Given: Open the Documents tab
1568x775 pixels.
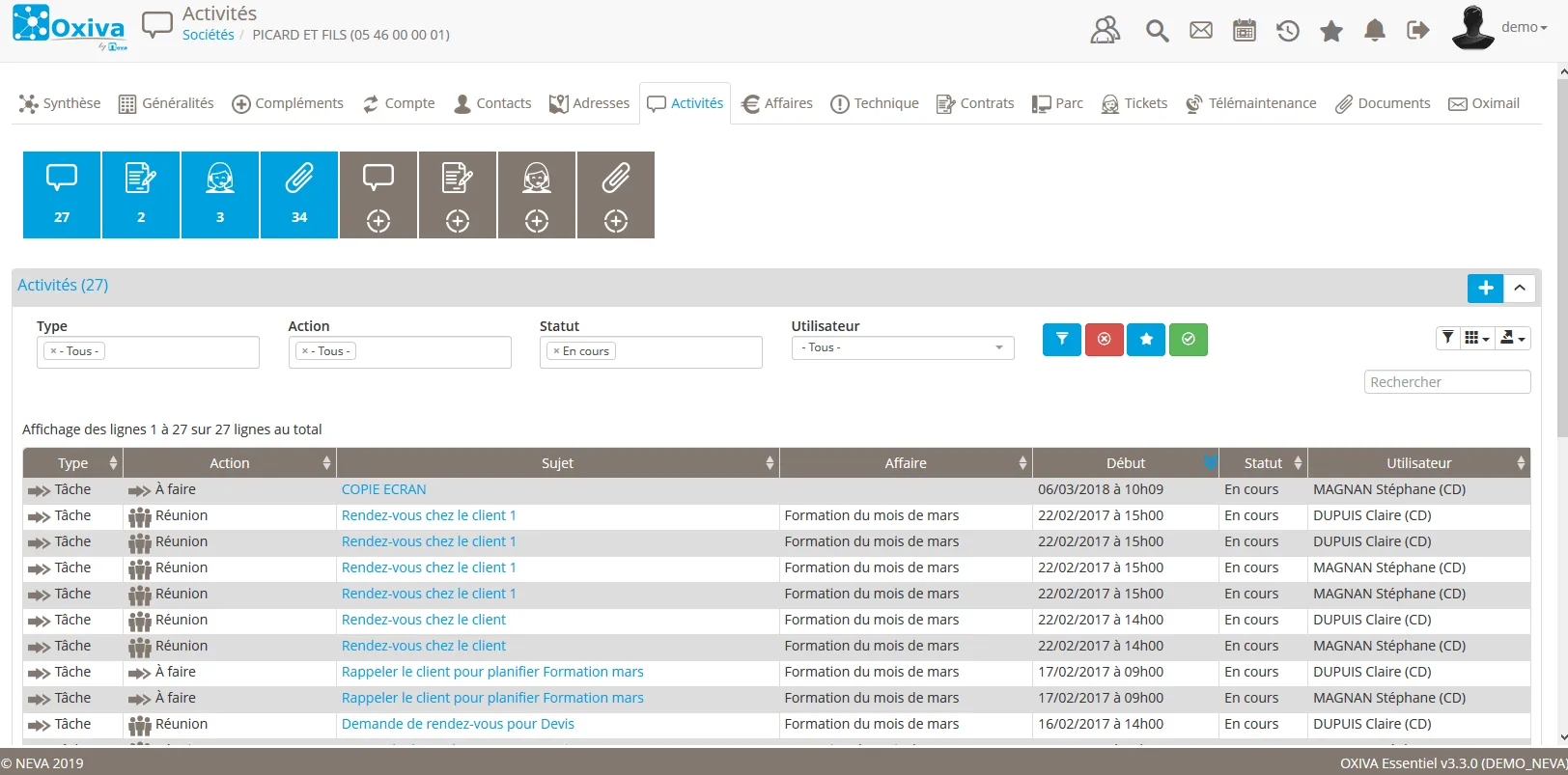Looking at the screenshot, I should (x=1383, y=103).
